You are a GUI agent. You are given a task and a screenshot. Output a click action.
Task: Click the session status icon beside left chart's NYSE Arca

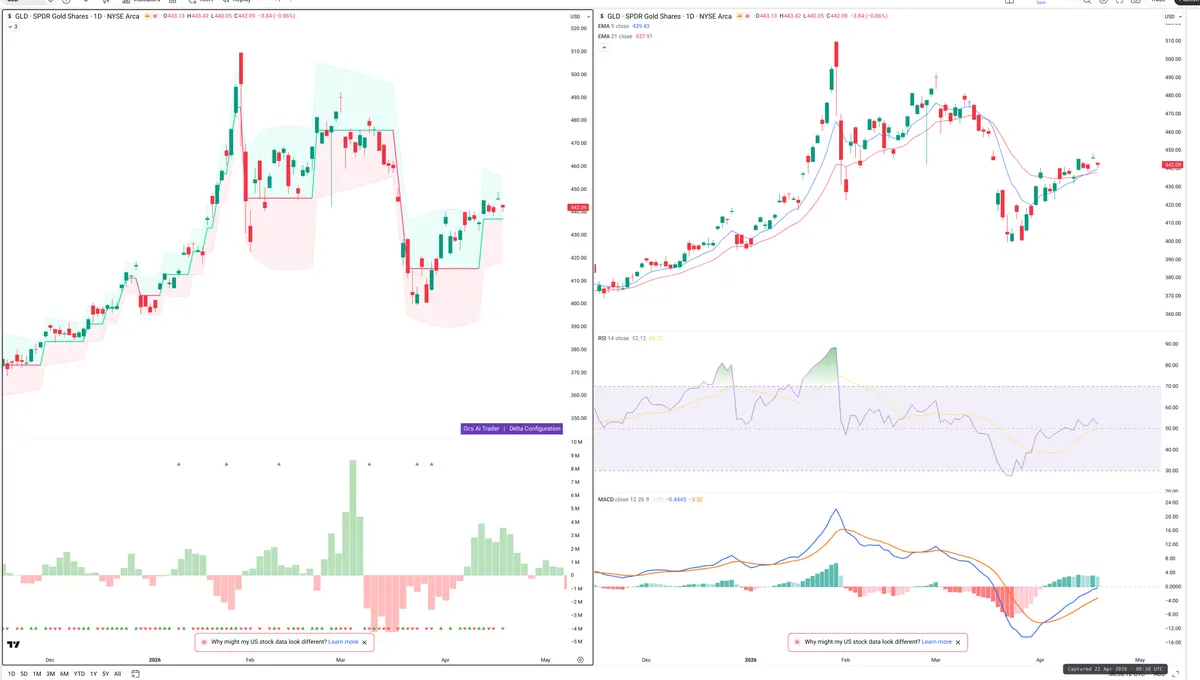[x=148, y=17]
